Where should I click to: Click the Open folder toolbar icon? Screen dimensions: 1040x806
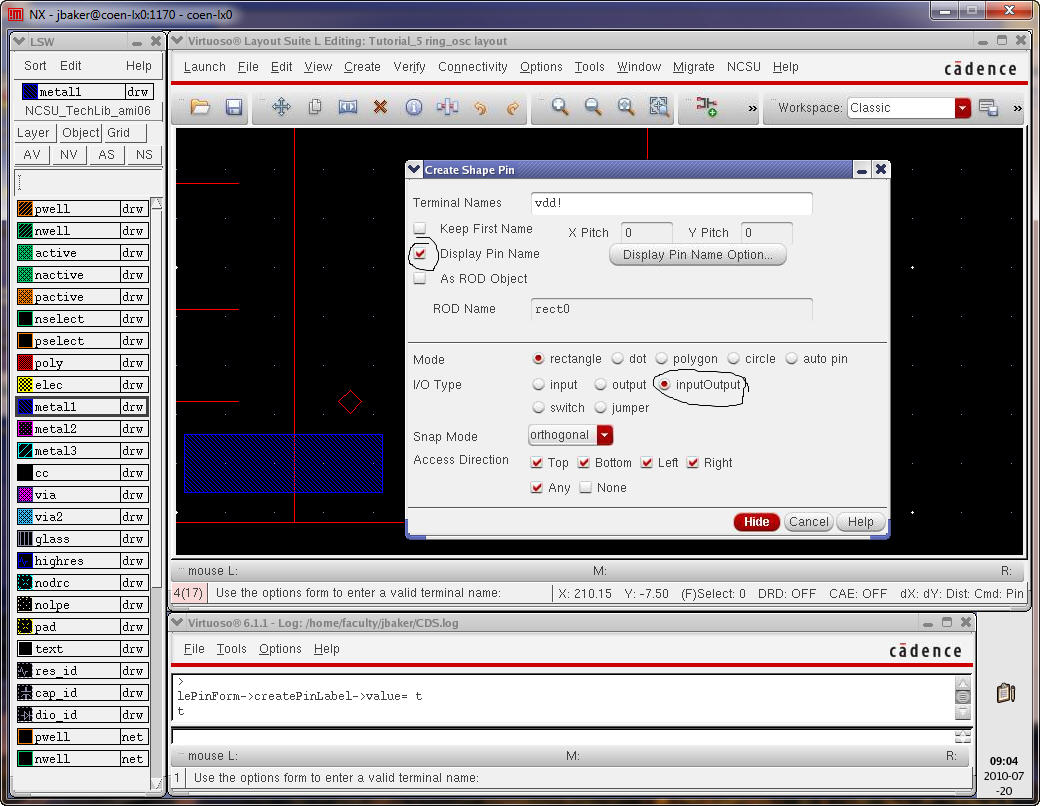click(200, 108)
